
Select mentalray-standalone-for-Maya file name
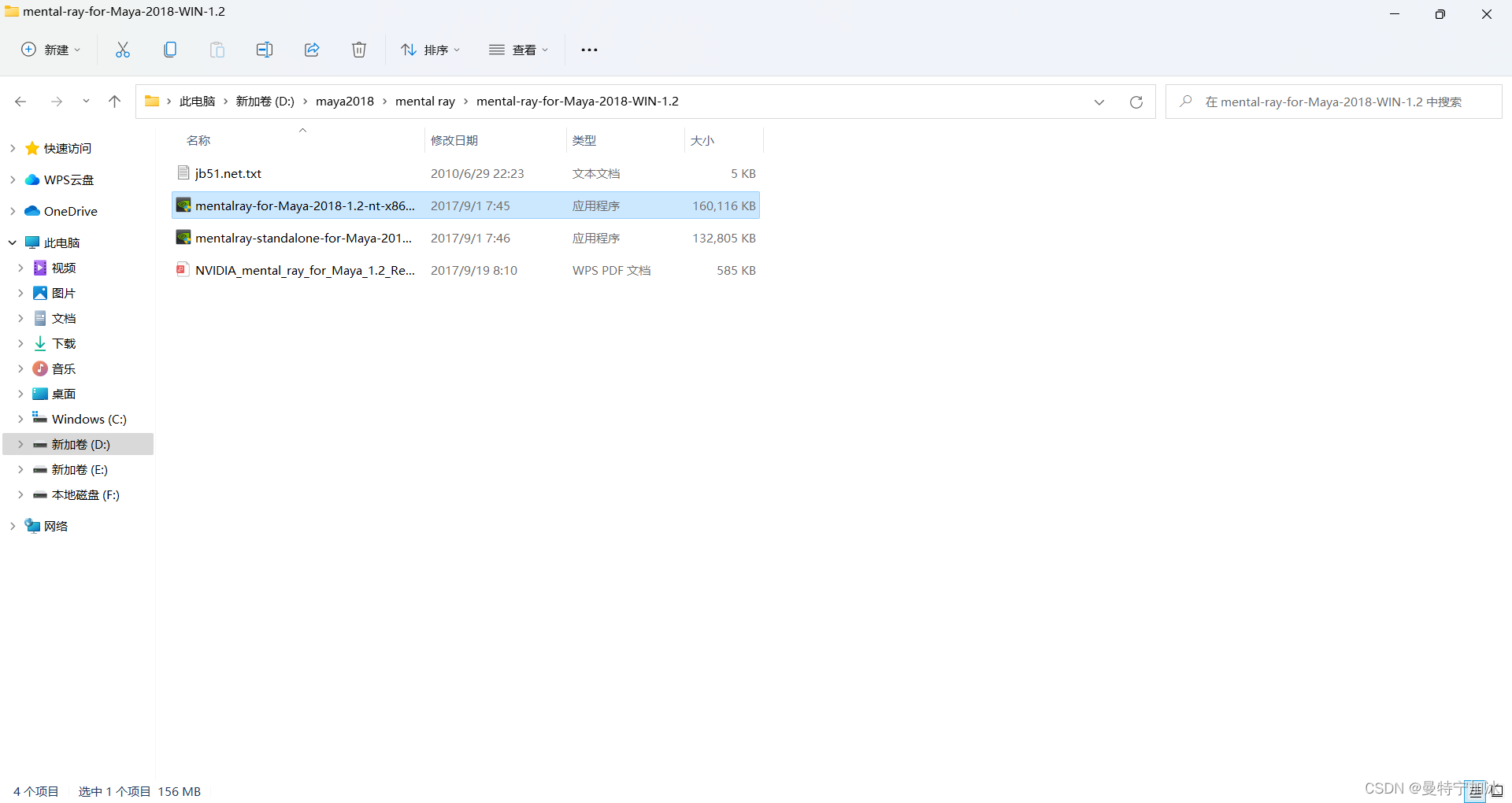[304, 238]
